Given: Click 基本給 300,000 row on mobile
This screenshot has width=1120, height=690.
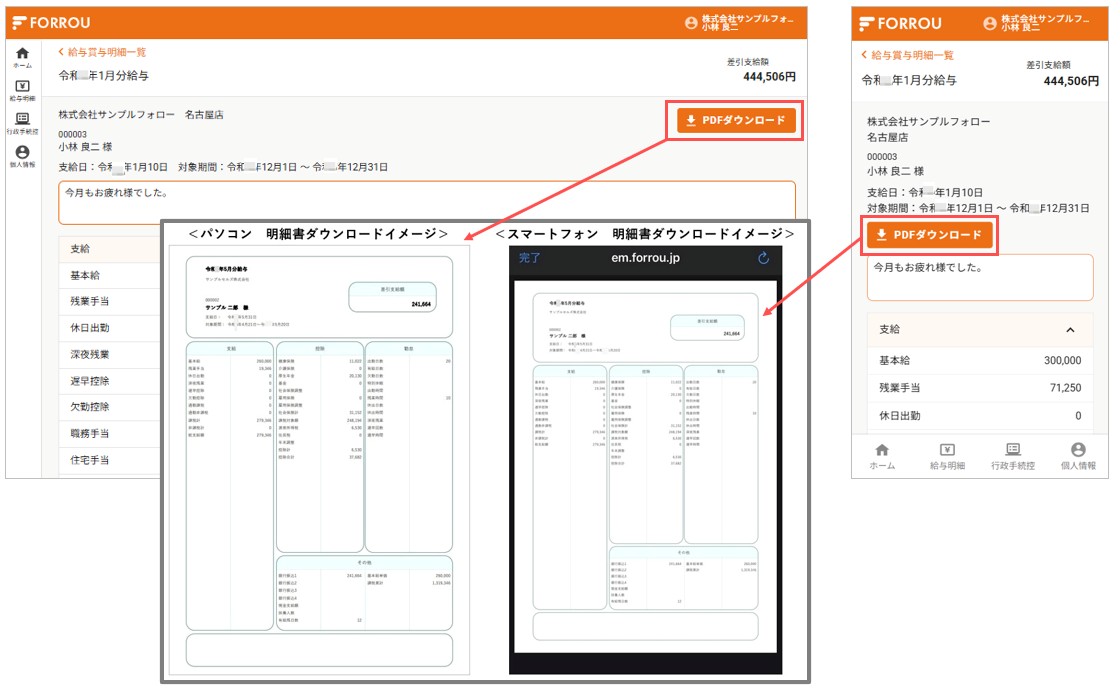Looking at the screenshot, I should click(x=980, y=361).
